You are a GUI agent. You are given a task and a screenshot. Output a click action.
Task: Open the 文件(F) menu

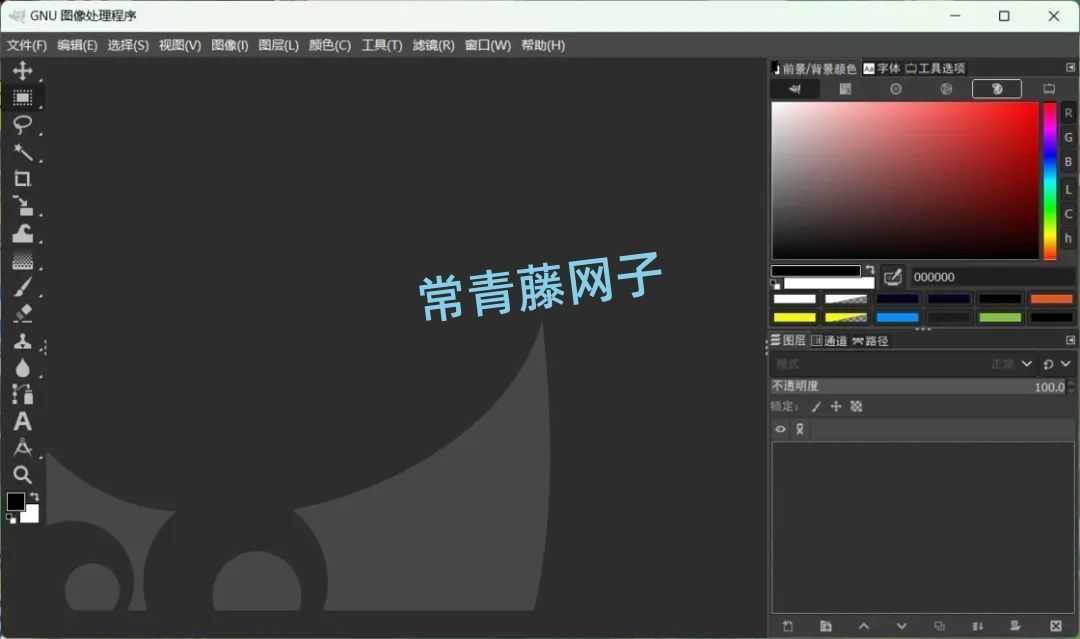tap(27, 45)
